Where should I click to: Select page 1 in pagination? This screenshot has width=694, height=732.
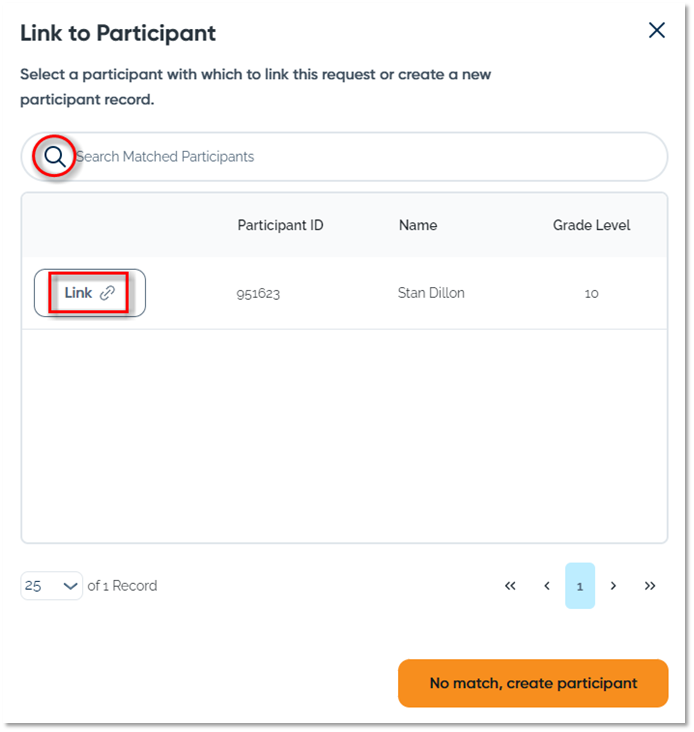[580, 586]
